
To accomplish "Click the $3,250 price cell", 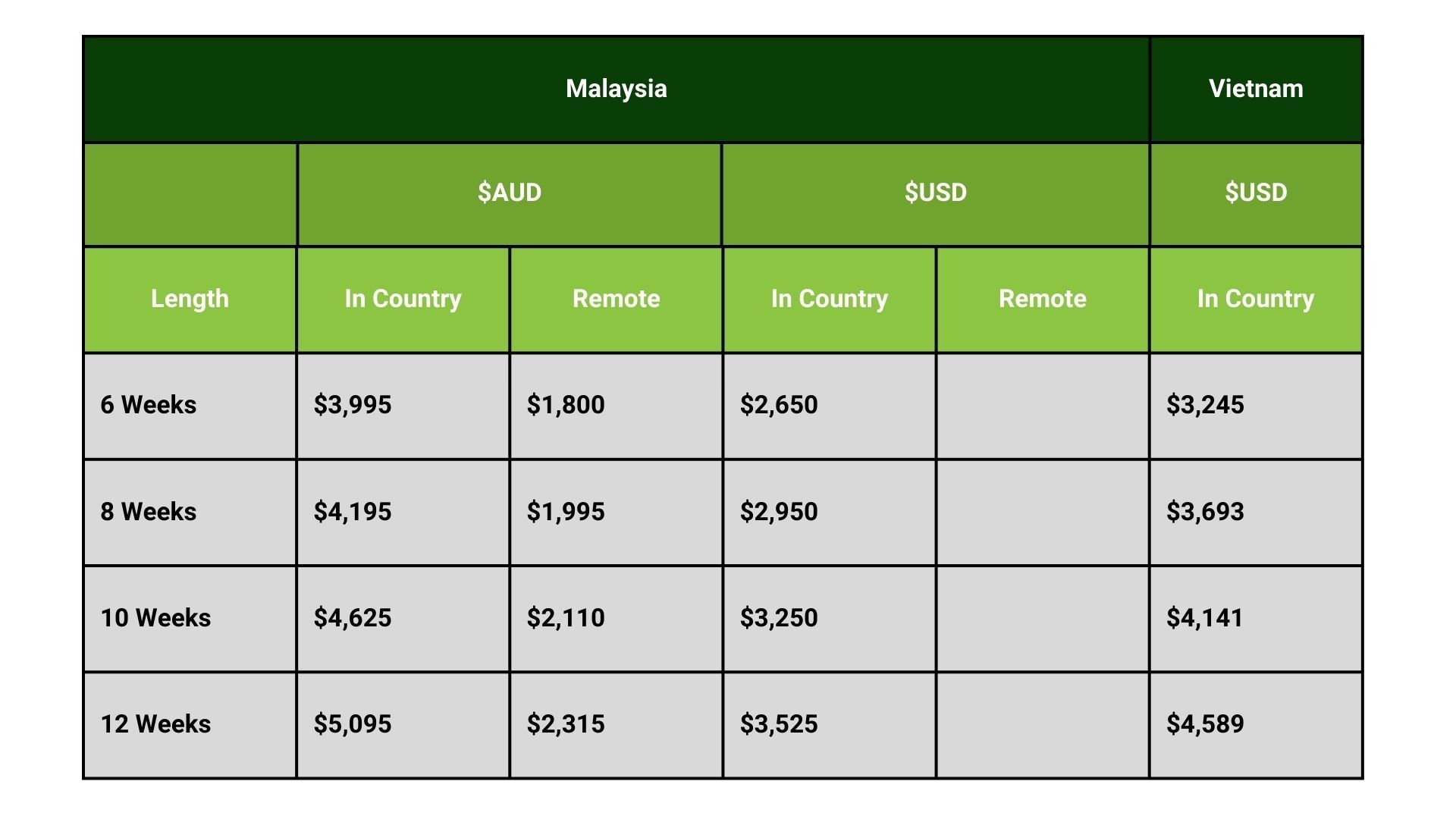I will click(x=830, y=618).
